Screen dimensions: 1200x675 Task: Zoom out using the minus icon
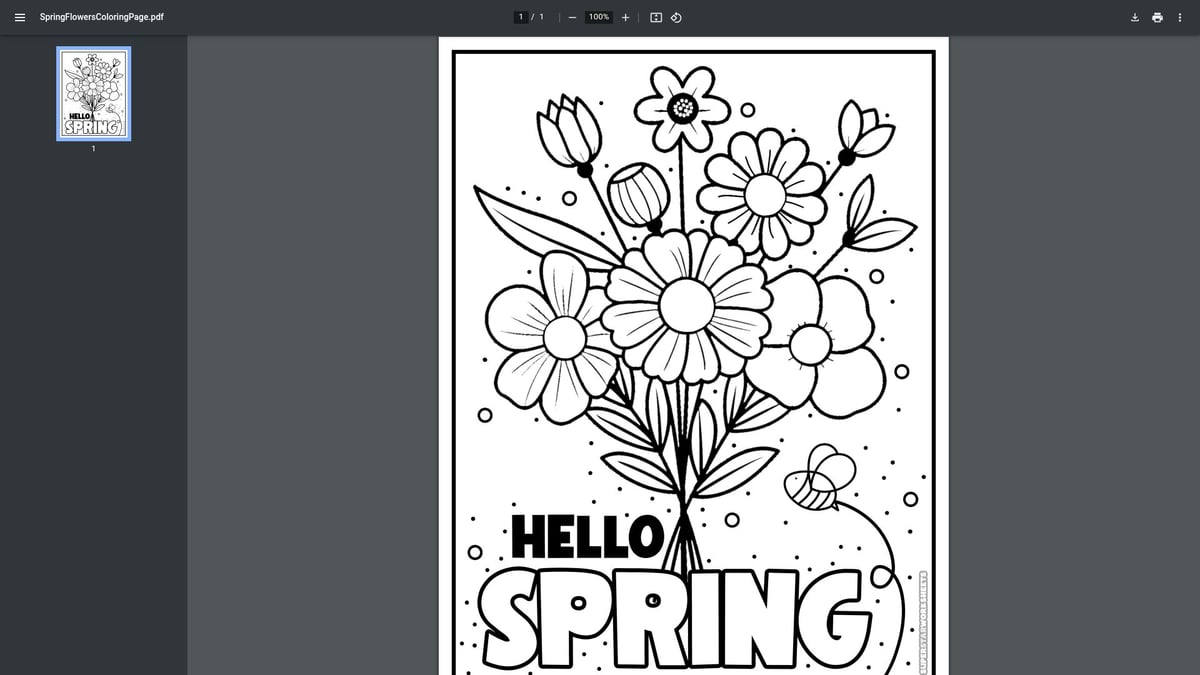point(572,17)
